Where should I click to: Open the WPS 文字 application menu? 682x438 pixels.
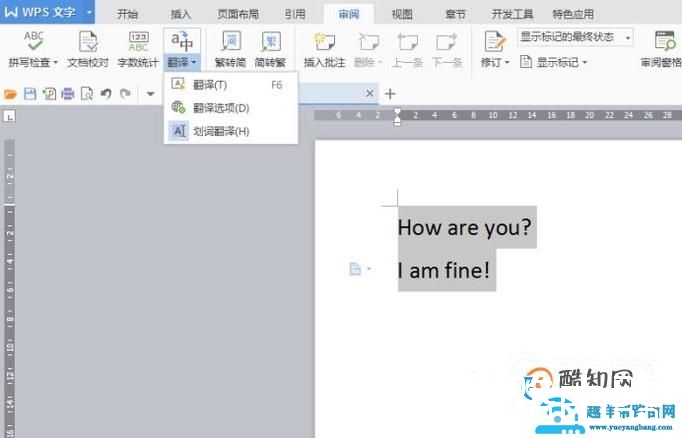[47, 12]
